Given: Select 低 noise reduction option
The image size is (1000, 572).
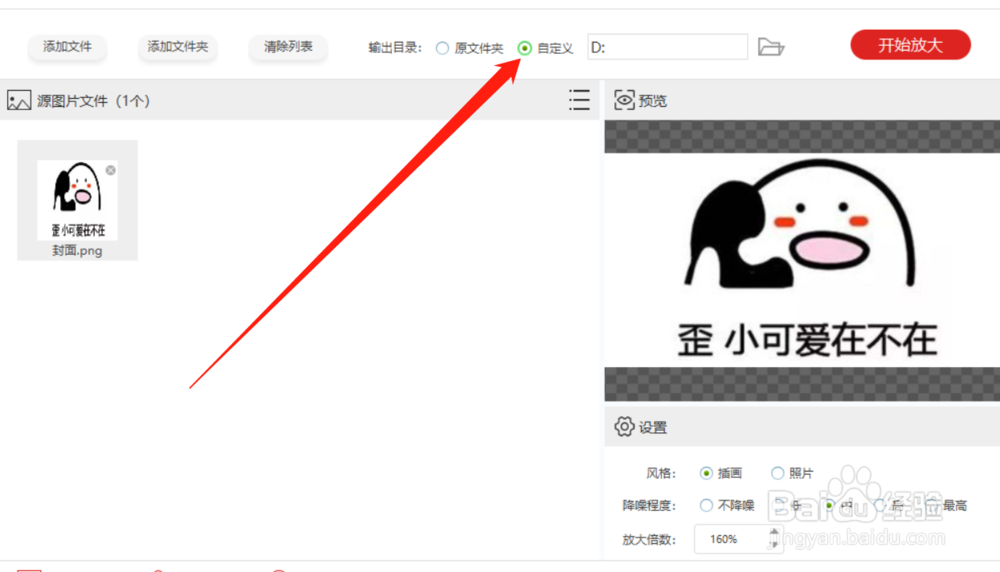Looking at the screenshot, I should tap(781, 506).
